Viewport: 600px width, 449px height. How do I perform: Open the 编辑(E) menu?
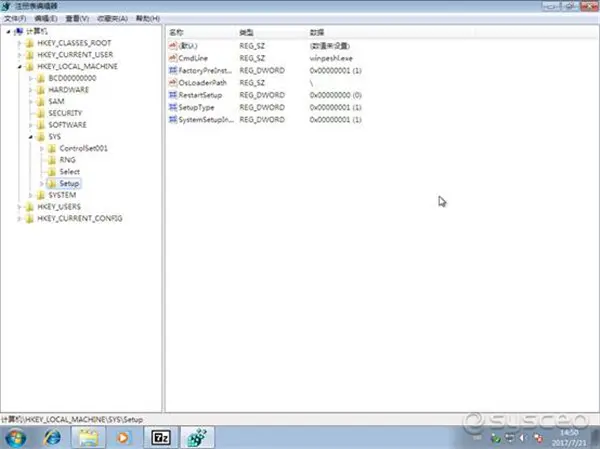(x=46, y=18)
